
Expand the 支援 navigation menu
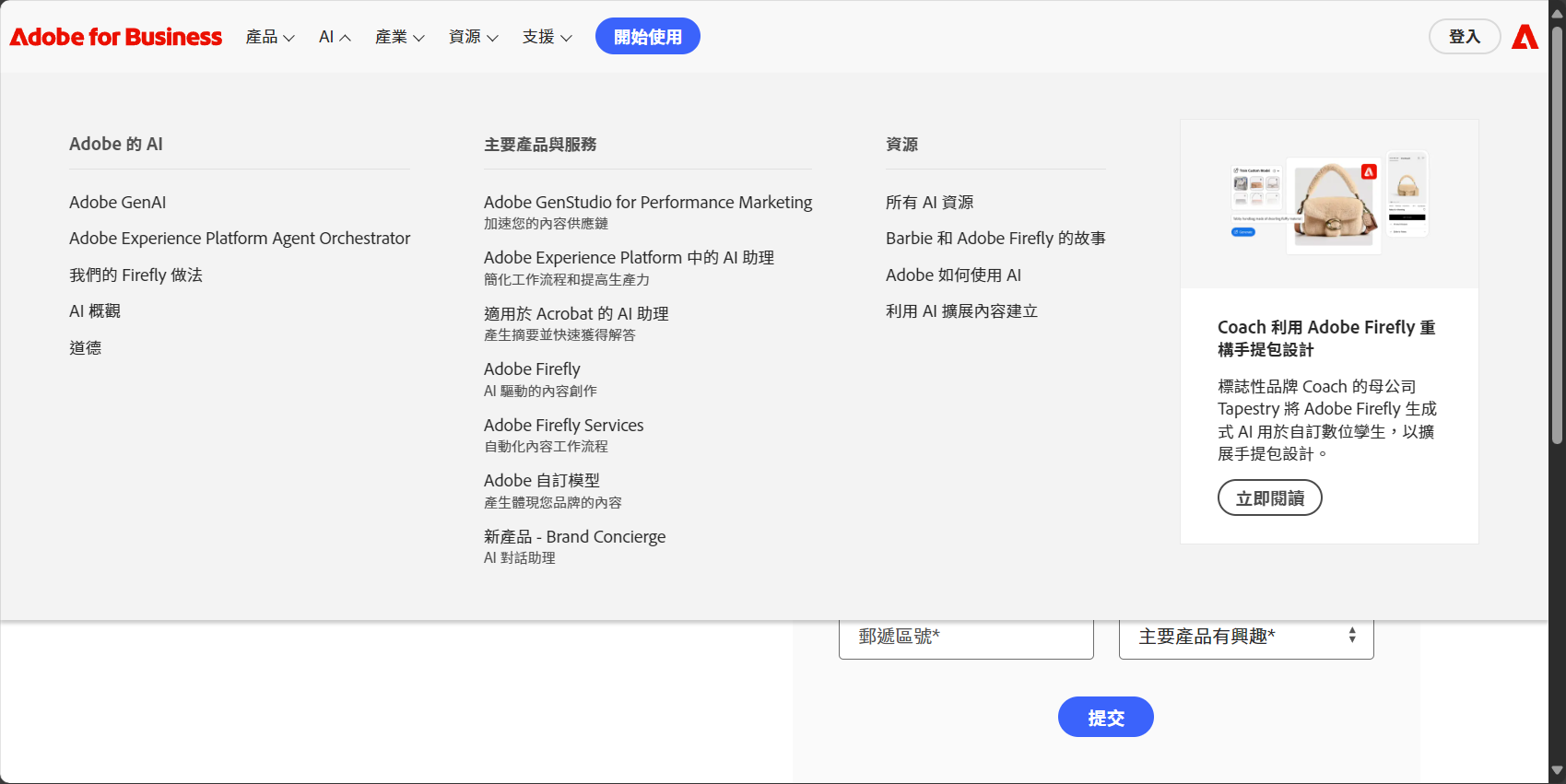(547, 37)
